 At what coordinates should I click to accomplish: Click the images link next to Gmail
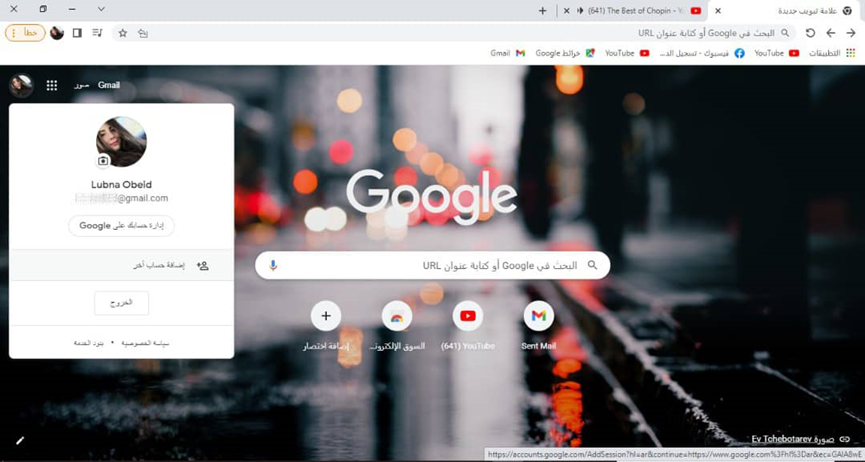tap(82, 85)
